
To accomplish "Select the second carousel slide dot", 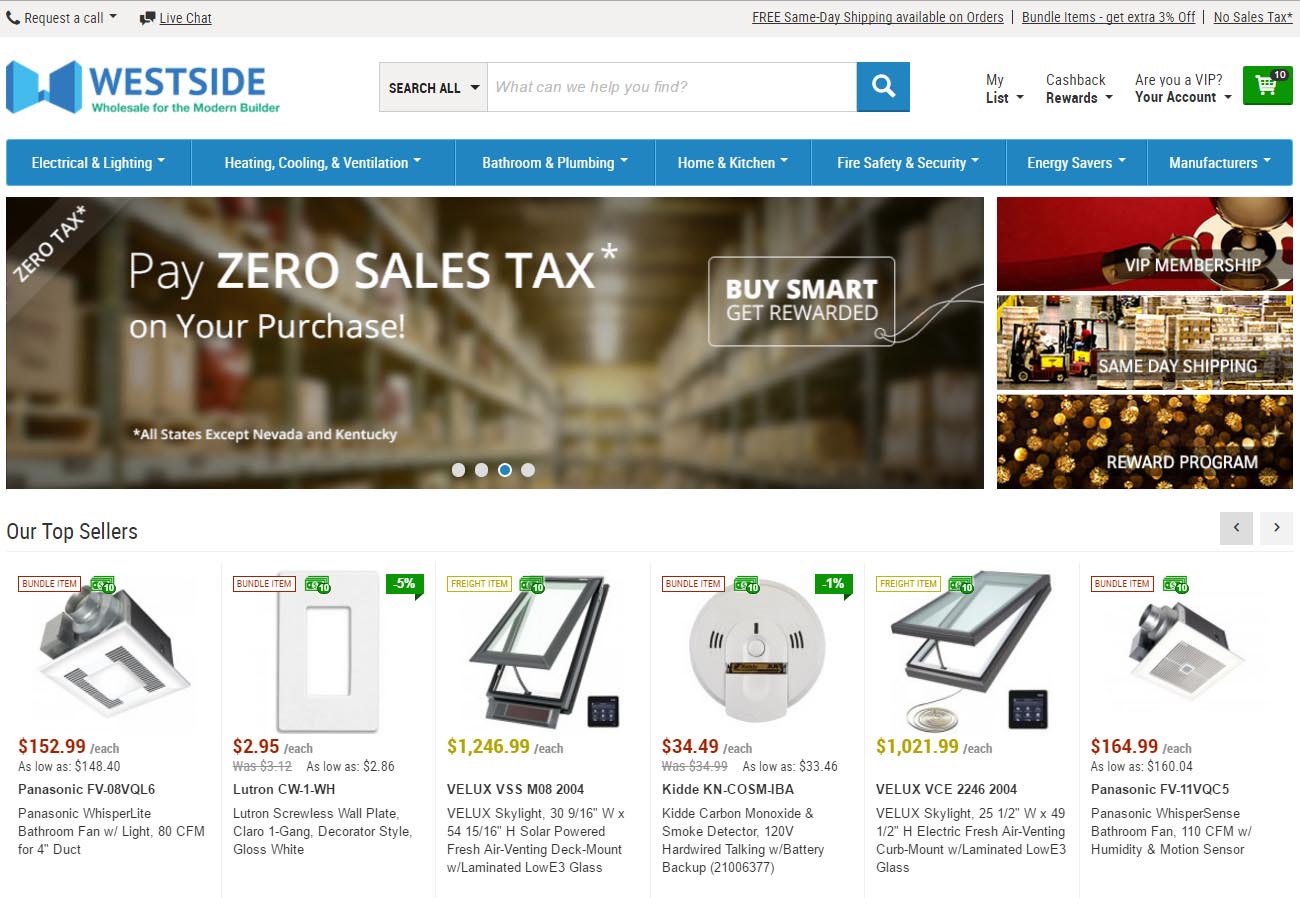I will pos(481,470).
